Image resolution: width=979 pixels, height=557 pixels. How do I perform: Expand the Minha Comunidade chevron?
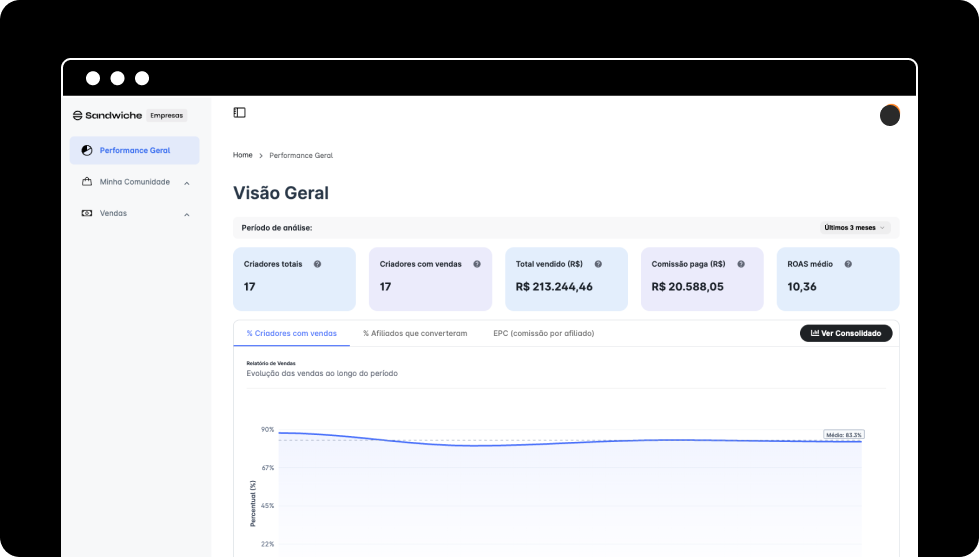[x=187, y=183]
